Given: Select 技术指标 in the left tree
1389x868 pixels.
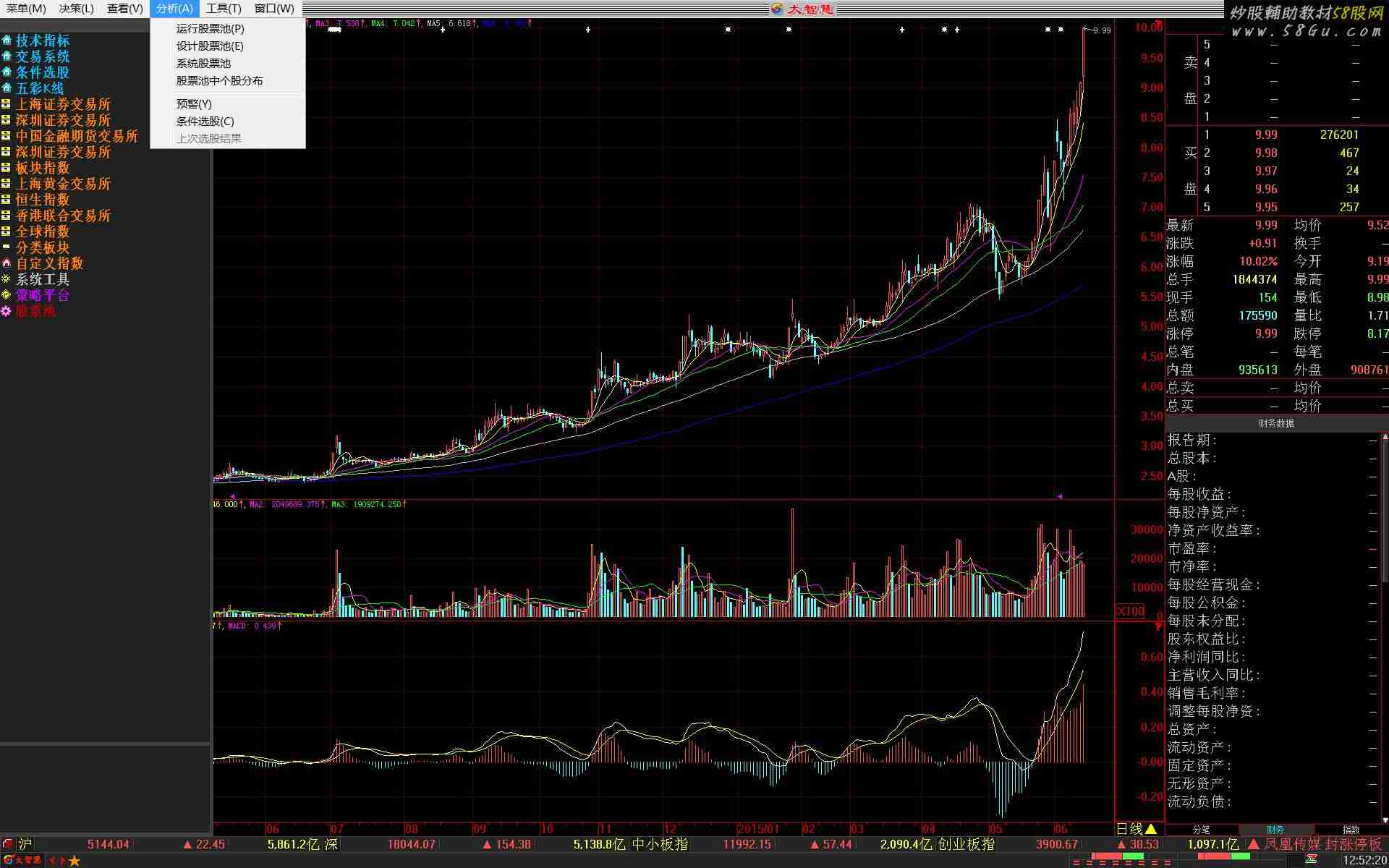Looking at the screenshot, I should [43, 41].
